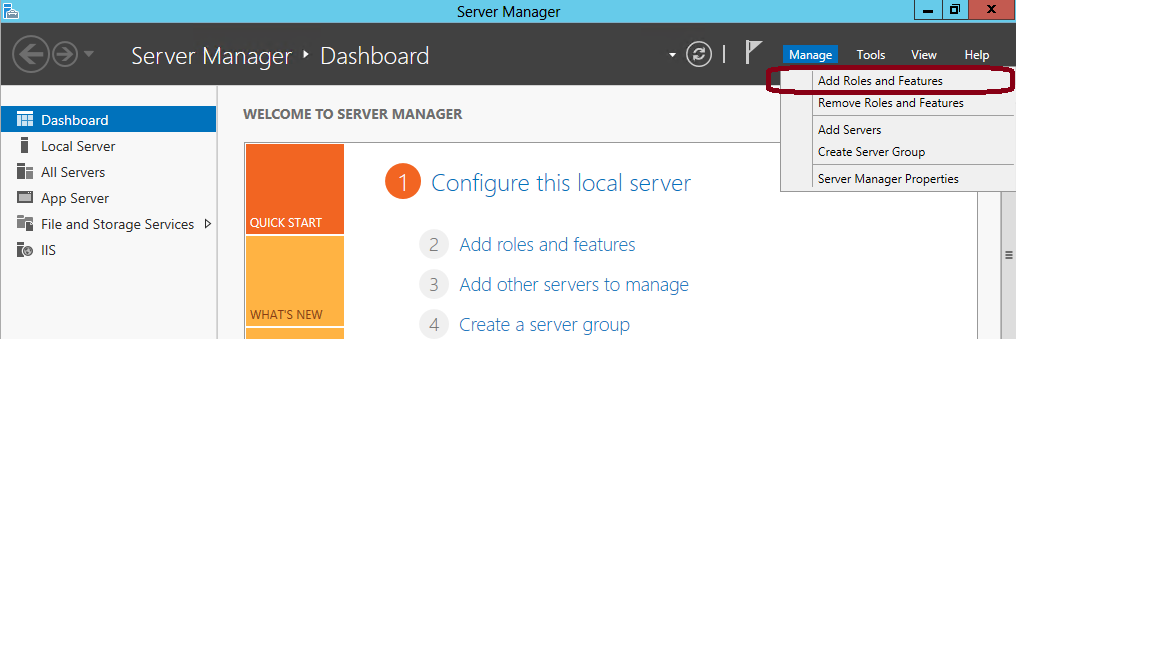Open the Tools menu
The height and width of the screenshot is (648, 1152).
coord(871,54)
